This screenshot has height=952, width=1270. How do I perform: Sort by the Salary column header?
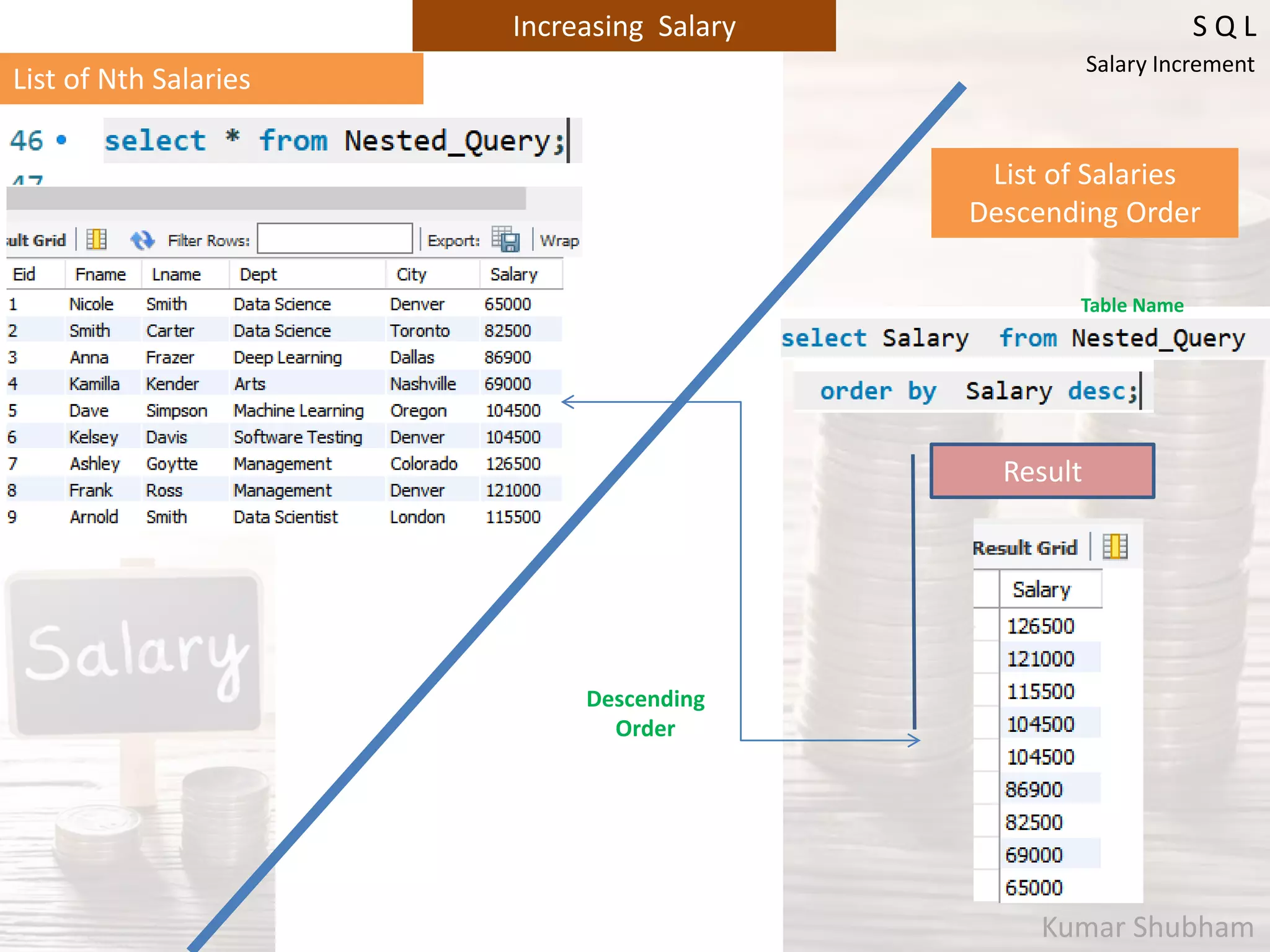513,275
